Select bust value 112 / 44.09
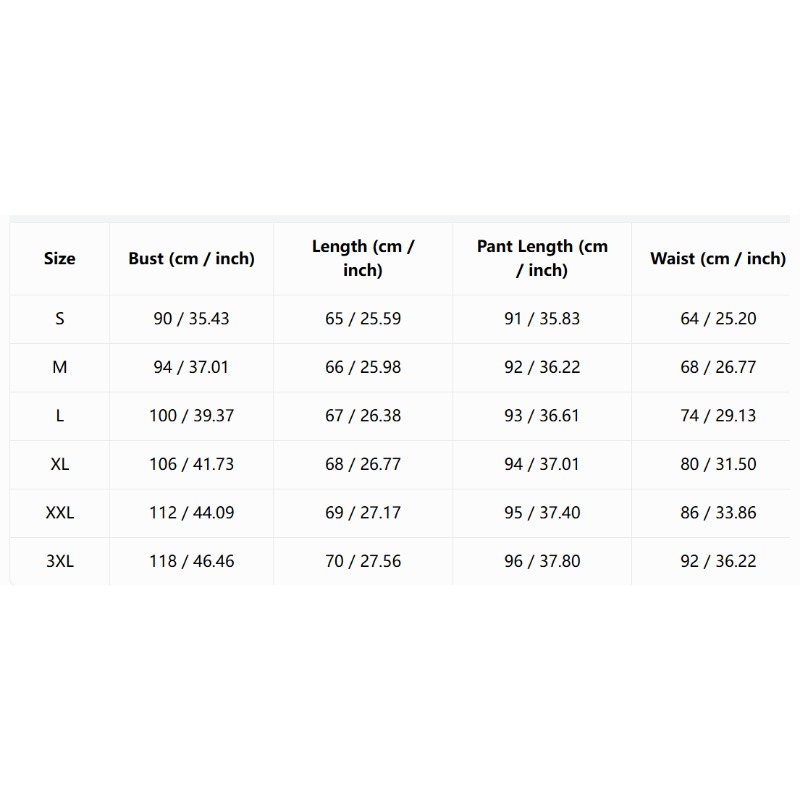This screenshot has width=800, height=800. pyautogui.click(x=191, y=513)
